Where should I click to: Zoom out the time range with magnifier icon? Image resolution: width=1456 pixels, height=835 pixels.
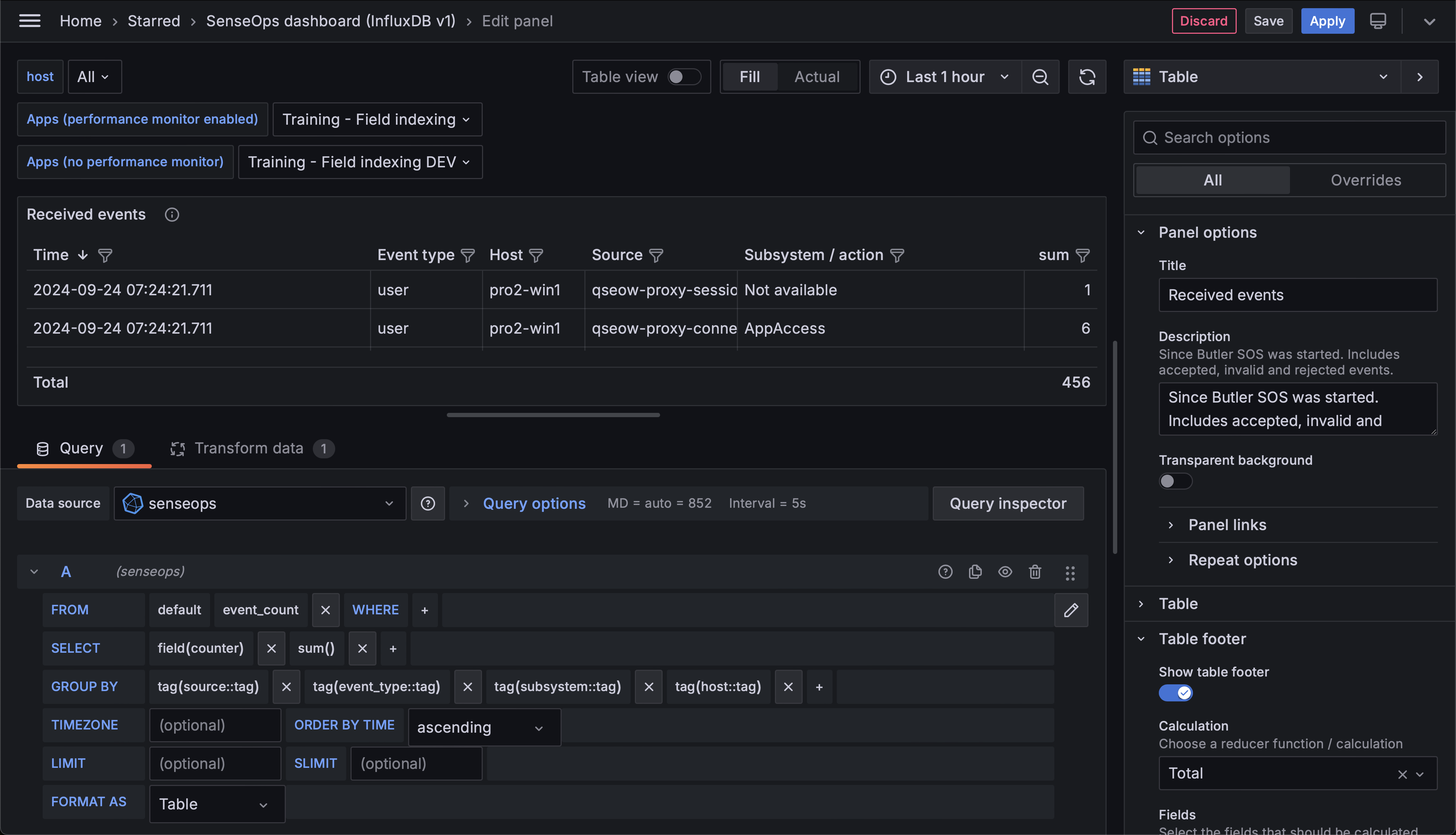click(1041, 76)
